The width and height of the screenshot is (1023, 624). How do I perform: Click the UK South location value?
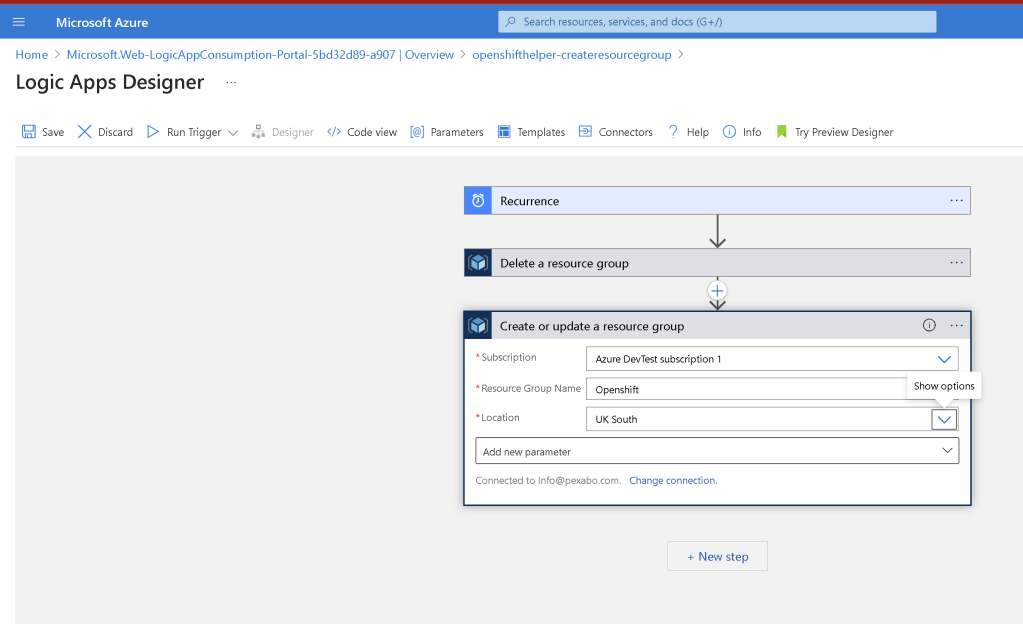pyautogui.click(x=616, y=419)
